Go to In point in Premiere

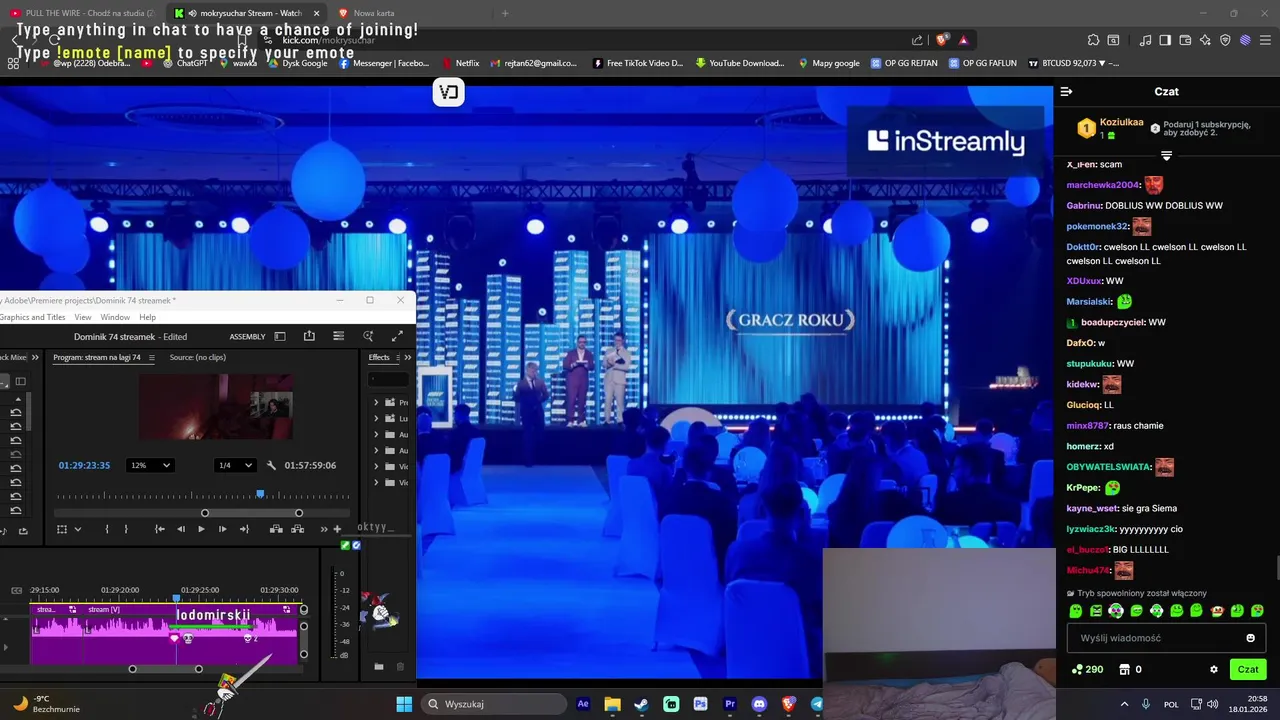(x=159, y=529)
